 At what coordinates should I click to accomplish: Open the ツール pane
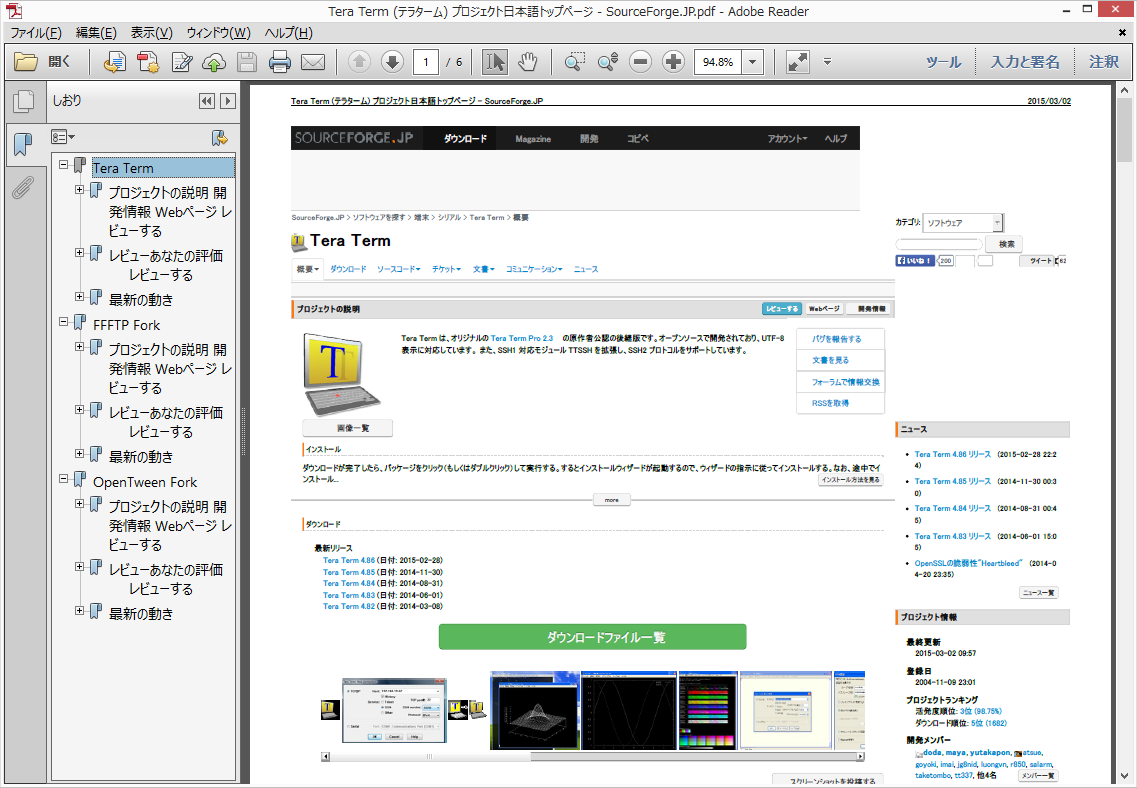[x=943, y=62]
